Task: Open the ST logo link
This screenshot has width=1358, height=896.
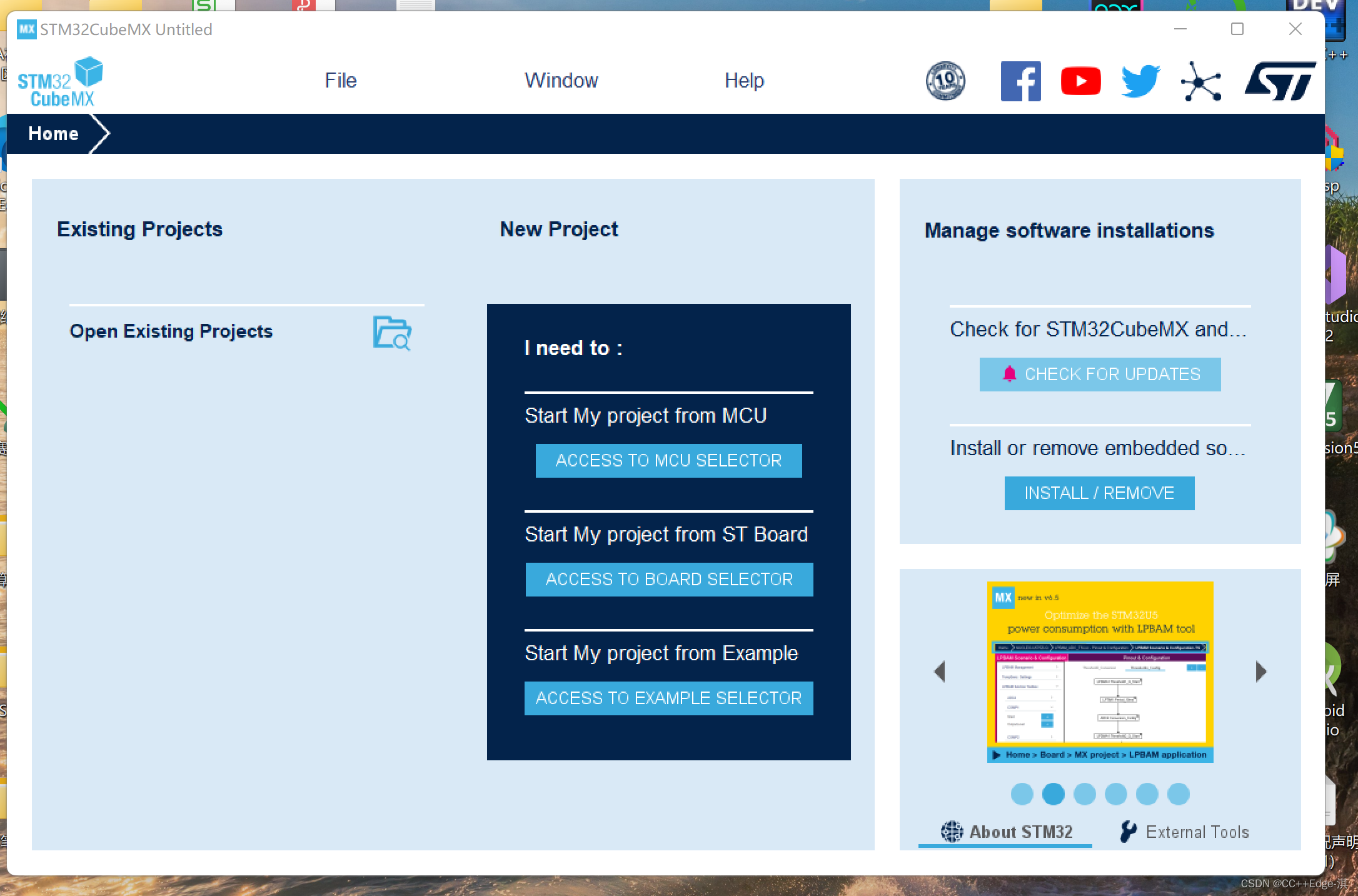Action: (1279, 81)
